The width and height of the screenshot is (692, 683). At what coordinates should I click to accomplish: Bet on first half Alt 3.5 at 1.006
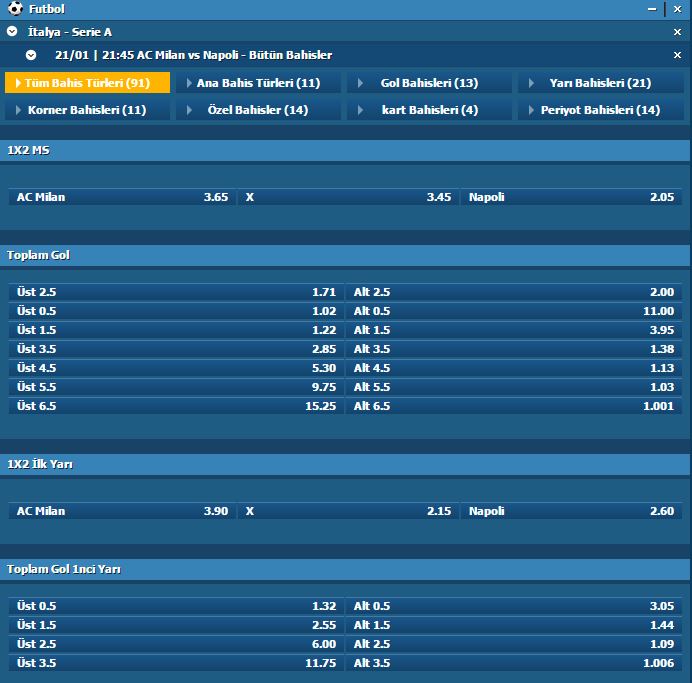pos(514,663)
